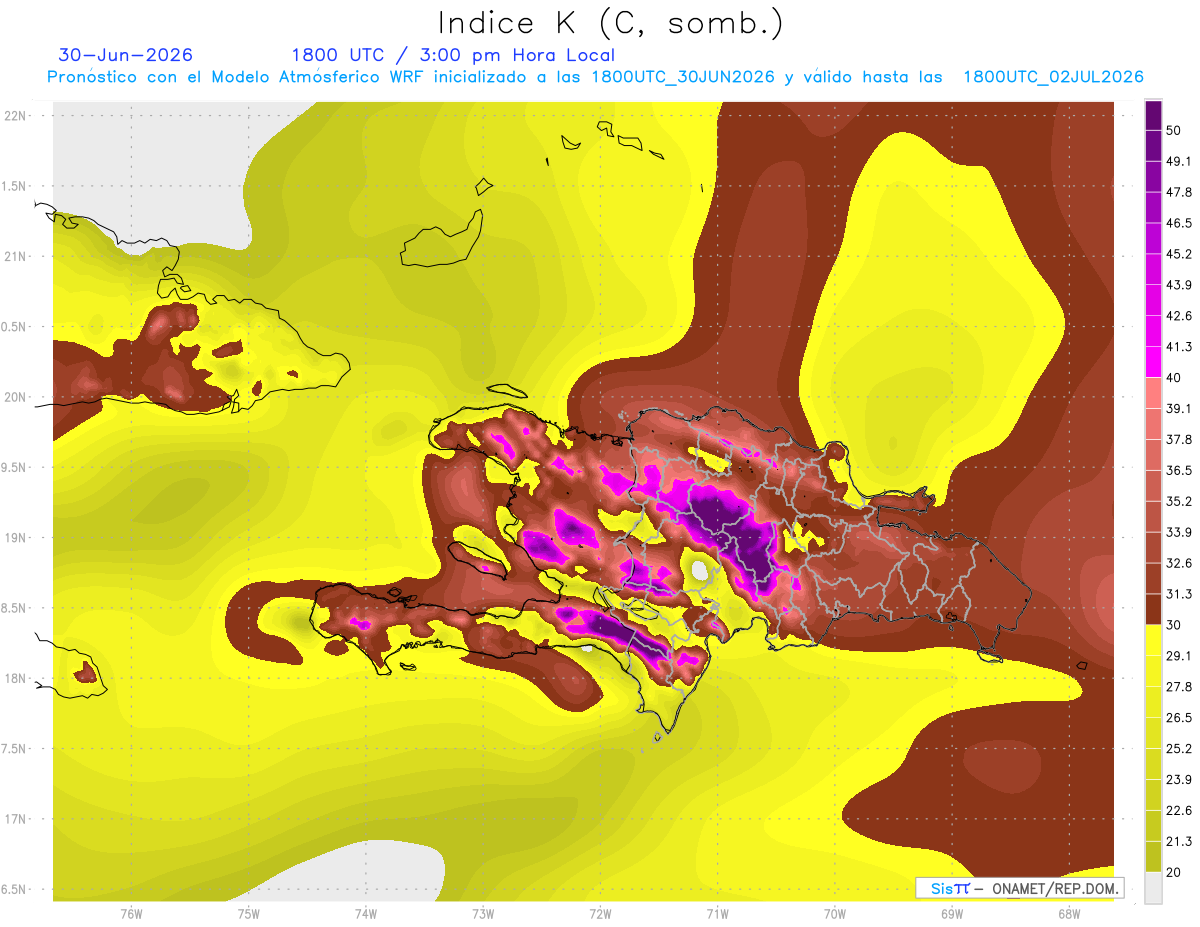
Task: Click the "Indice K (C, somb.)" title
Action: 611,23
